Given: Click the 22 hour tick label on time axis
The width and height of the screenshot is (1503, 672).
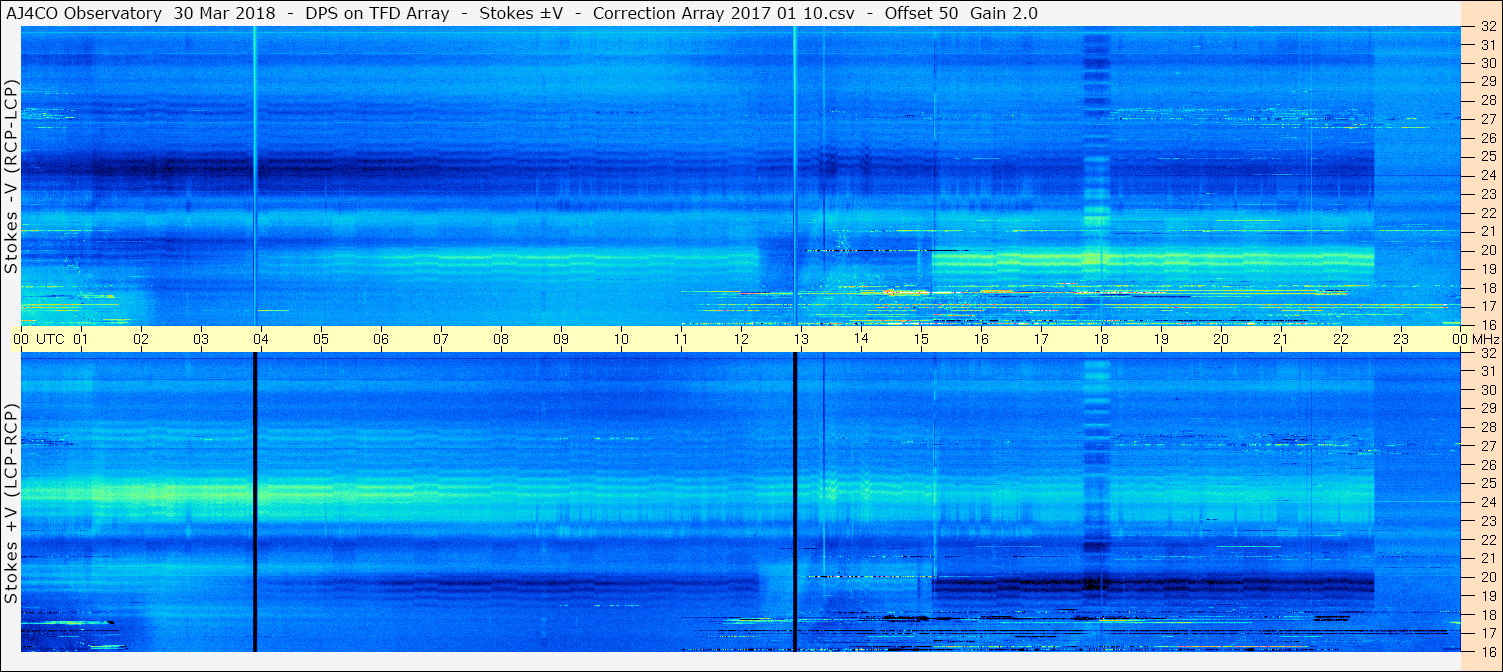Looking at the screenshot, I should 1341,339.
